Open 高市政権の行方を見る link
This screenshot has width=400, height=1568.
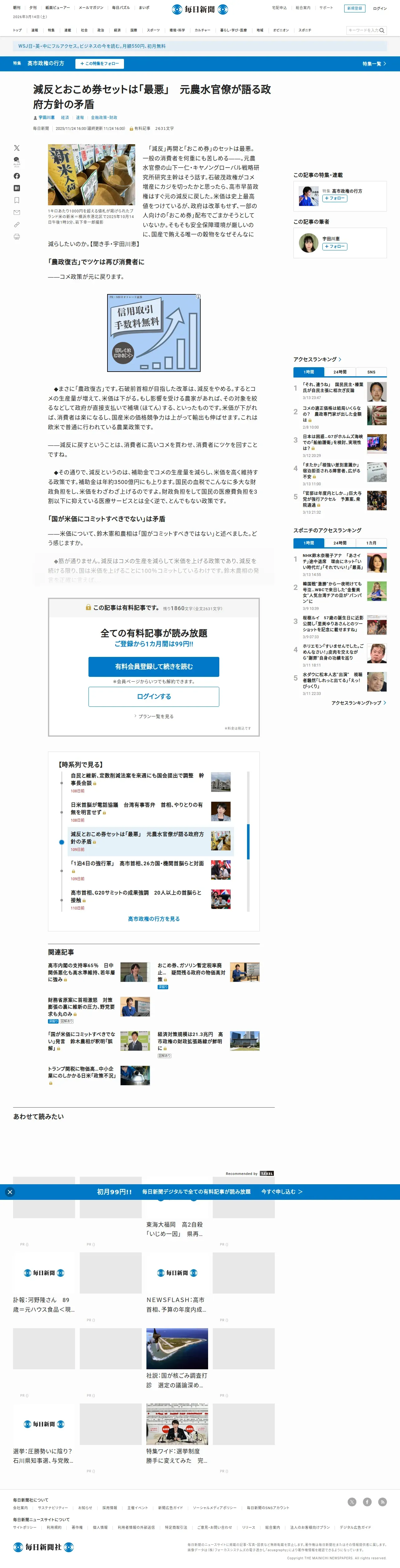[x=153, y=919]
